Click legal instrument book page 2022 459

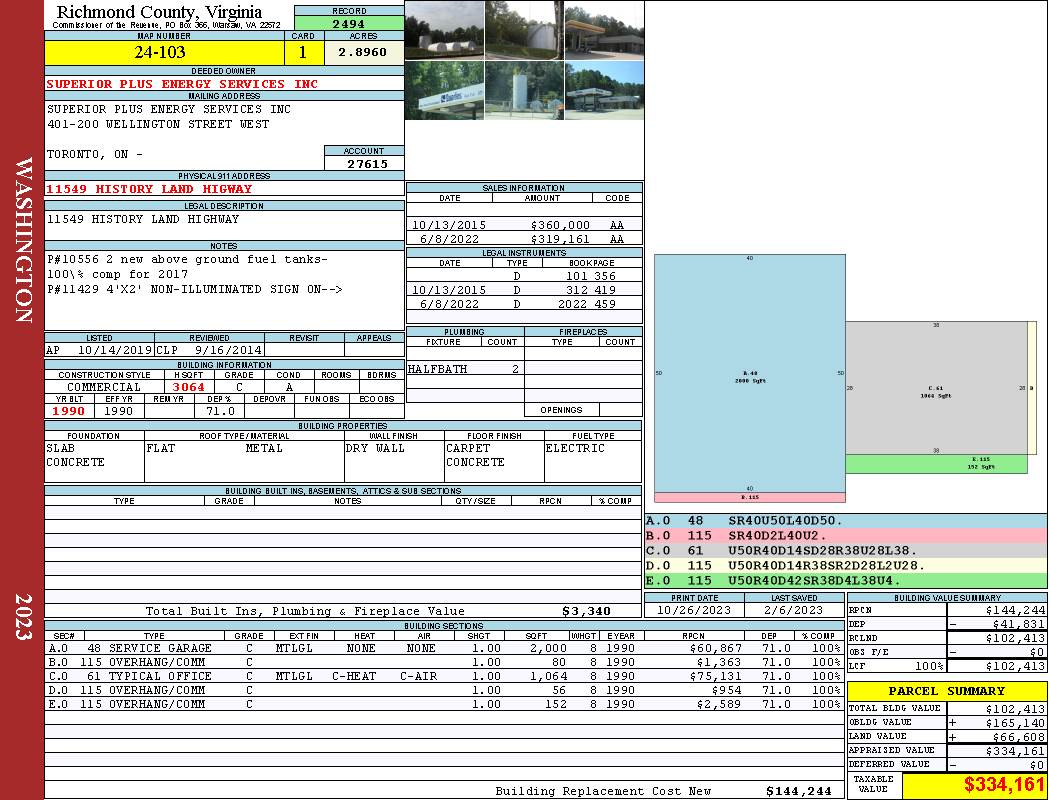[x=587, y=304]
